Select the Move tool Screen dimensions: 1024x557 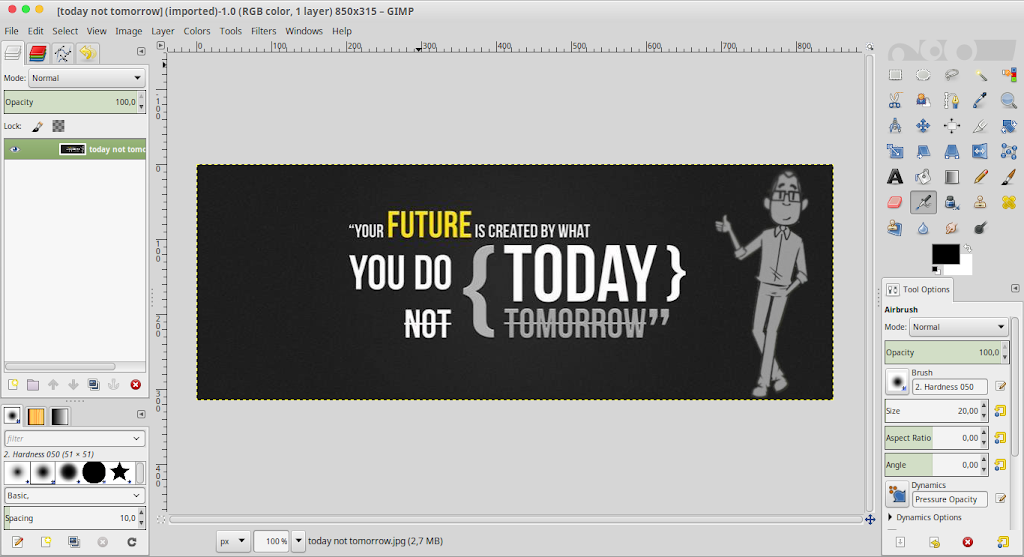[x=923, y=126]
